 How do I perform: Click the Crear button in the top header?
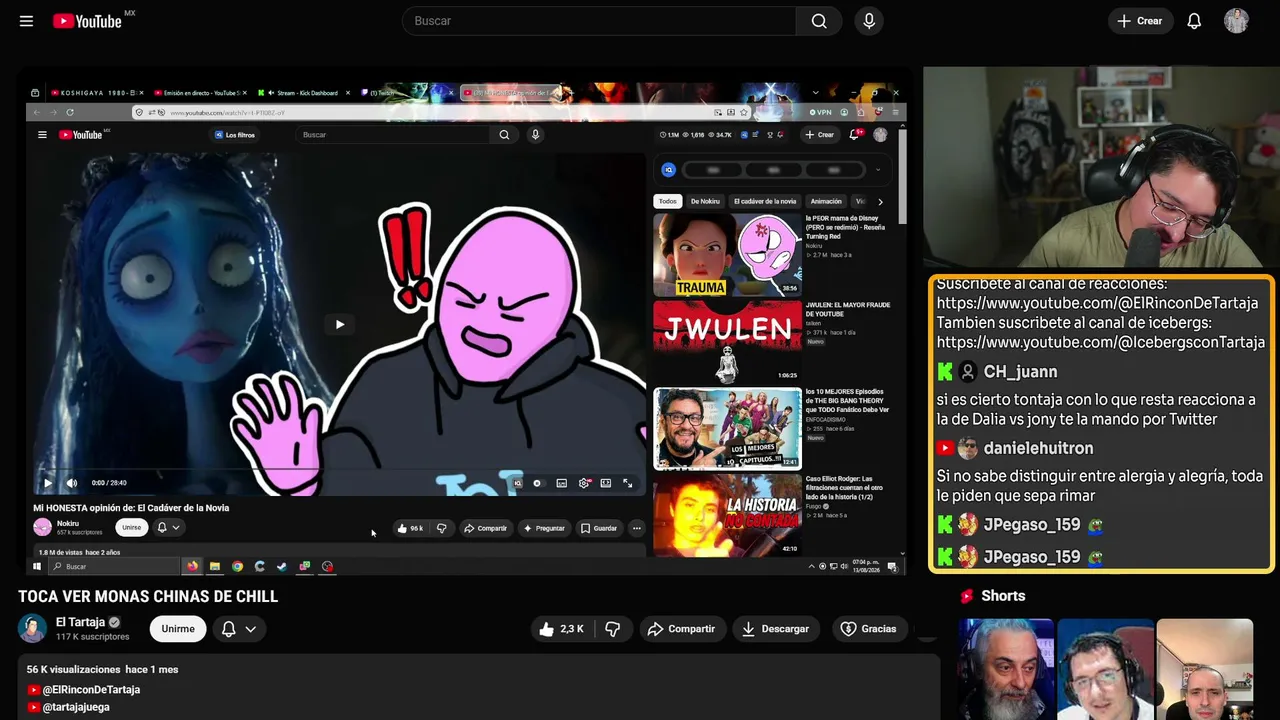pyautogui.click(x=1140, y=21)
